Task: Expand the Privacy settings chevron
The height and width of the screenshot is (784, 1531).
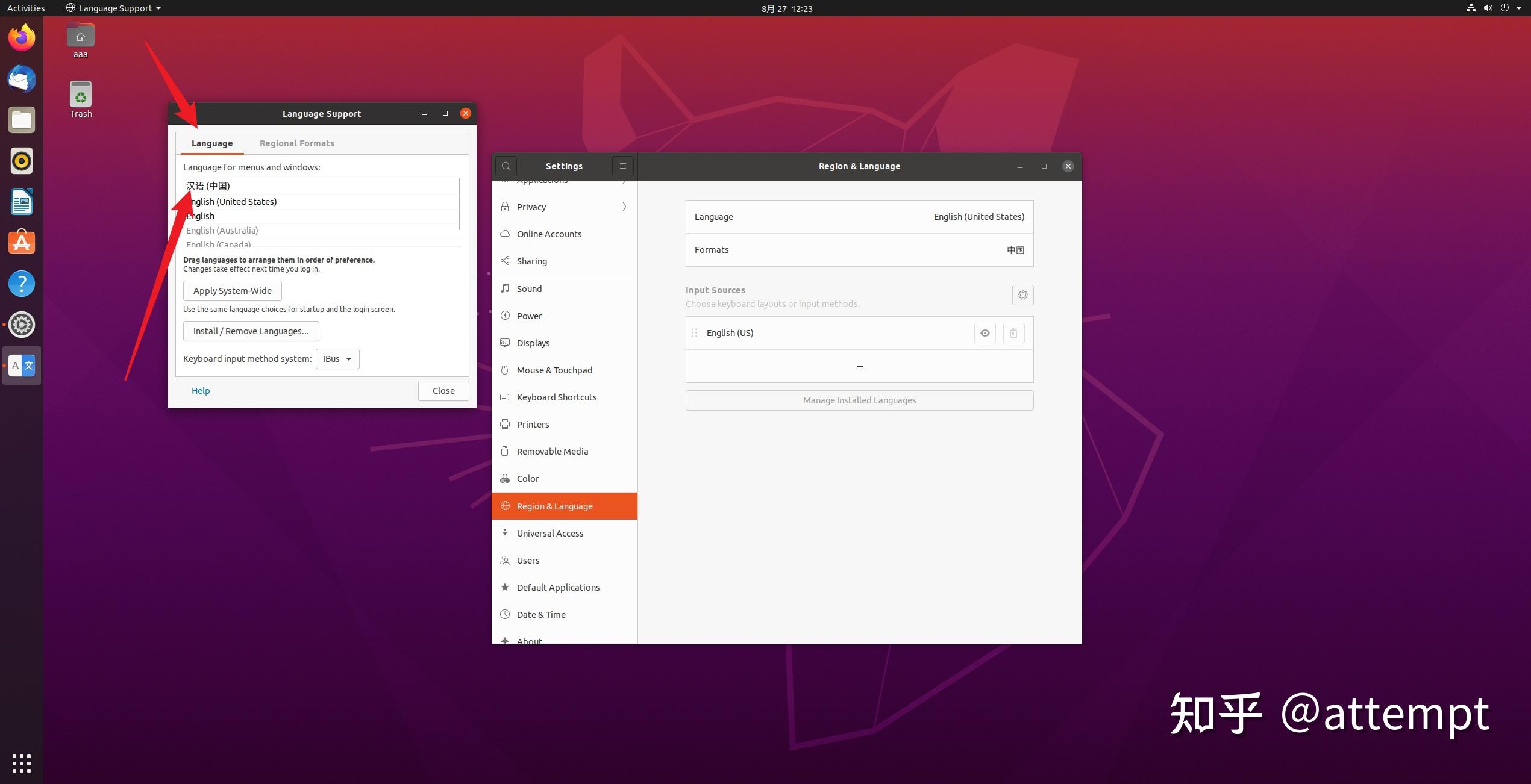Action: [x=624, y=207]
